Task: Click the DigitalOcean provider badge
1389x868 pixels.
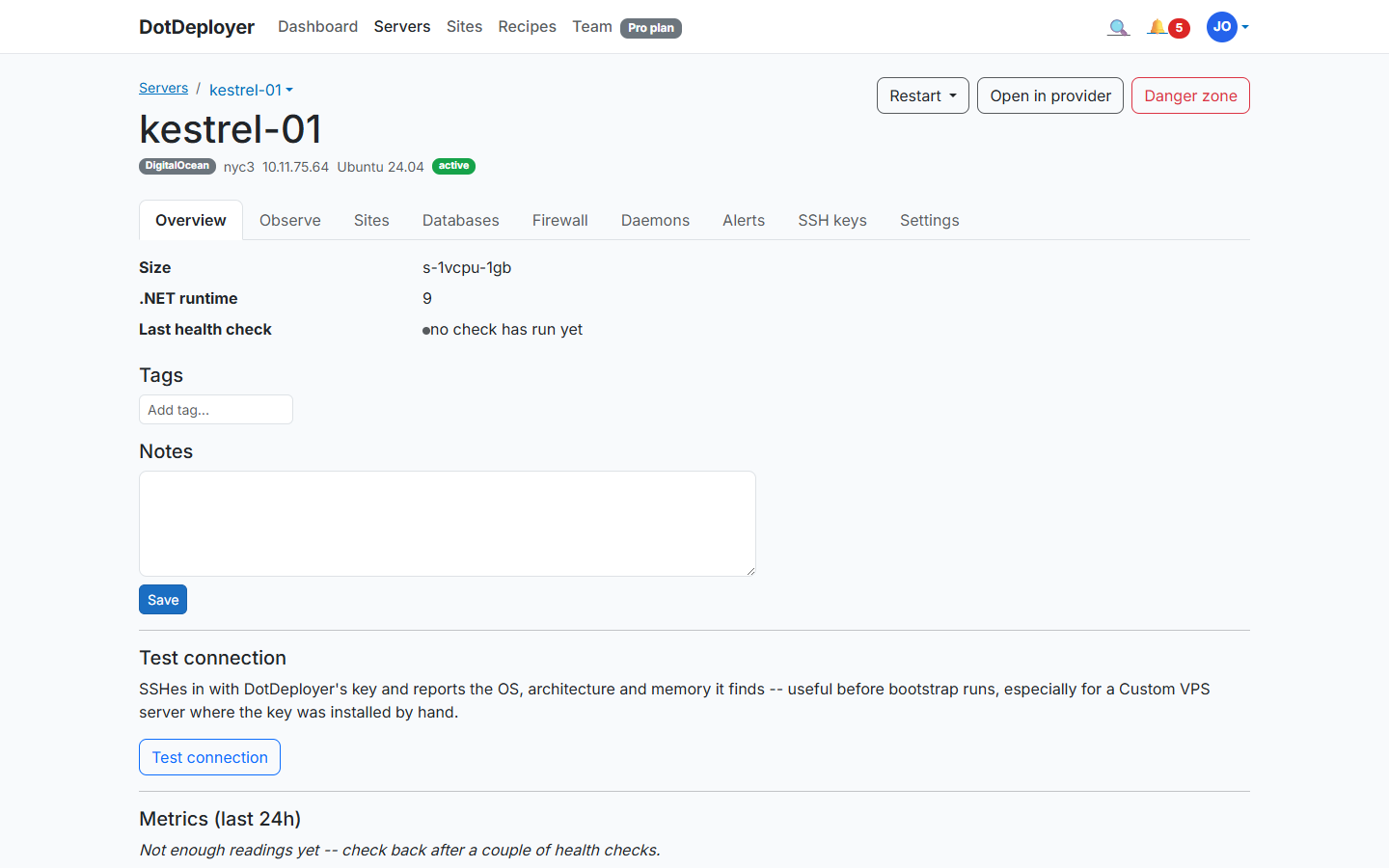Action: [x=177, y=166]
